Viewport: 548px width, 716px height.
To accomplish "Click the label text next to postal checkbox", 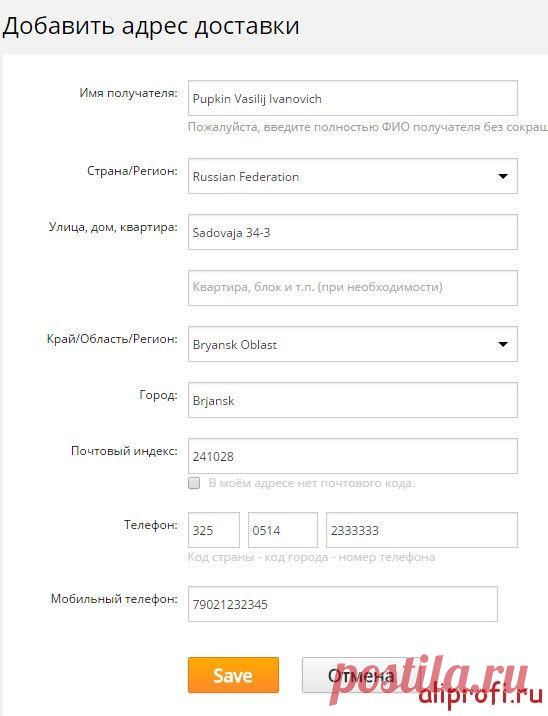I will pos(312,483).
